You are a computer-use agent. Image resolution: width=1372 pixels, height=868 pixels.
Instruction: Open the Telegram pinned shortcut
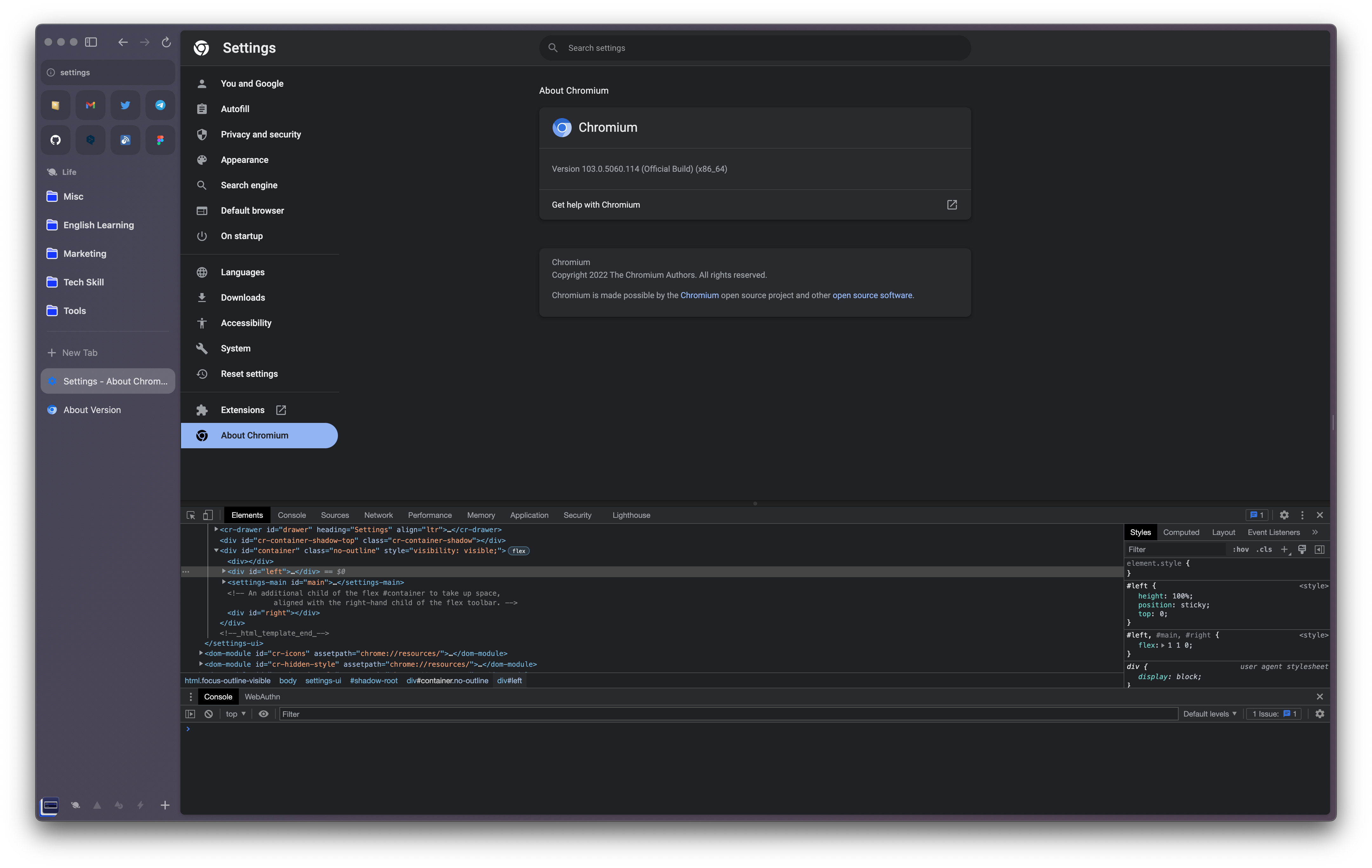[x=160, y=105]
